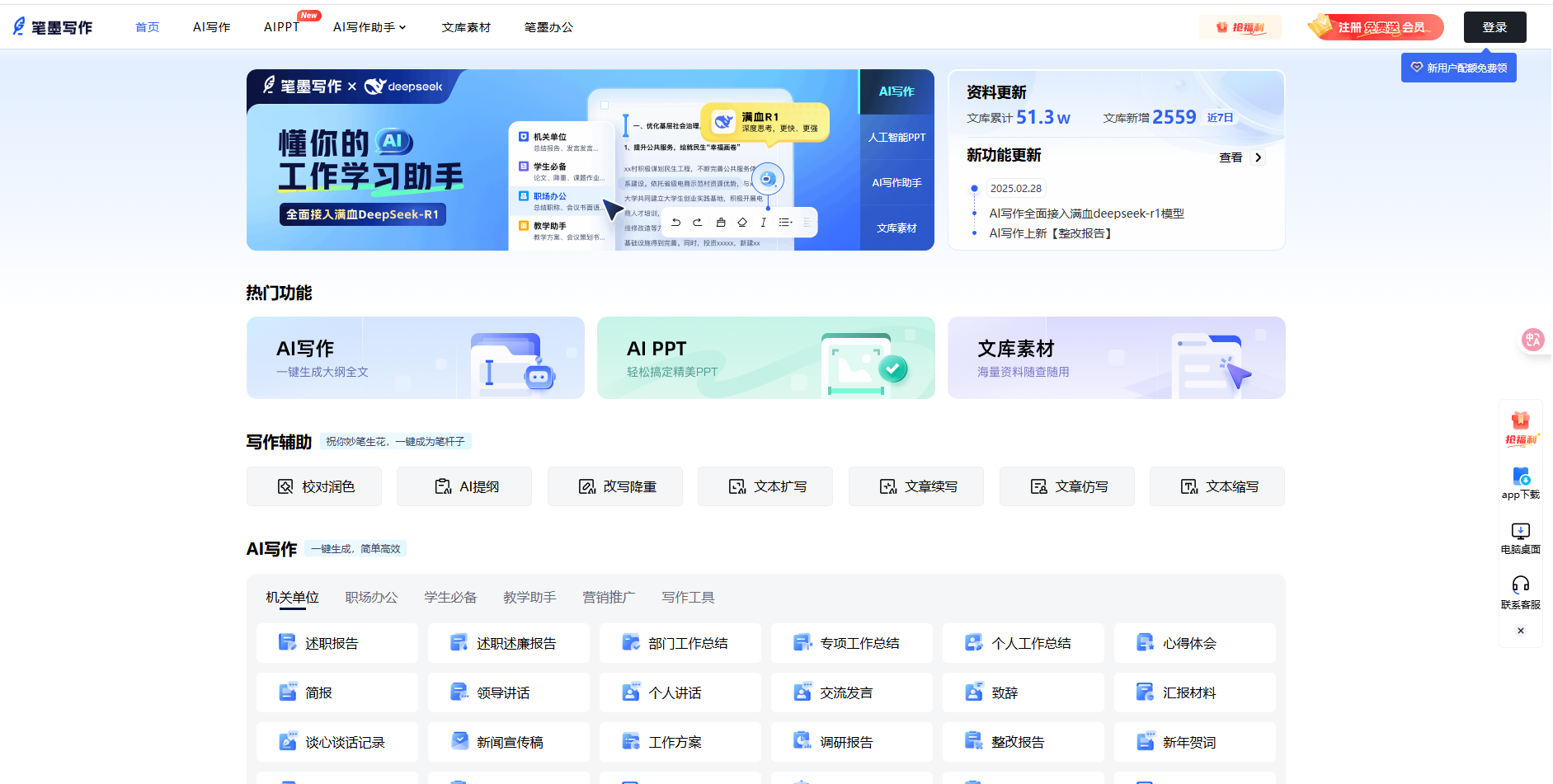Viewport: 1553px width, 784px height.
Task: Open AI写作 in top navigation
Action: [212, 27]
